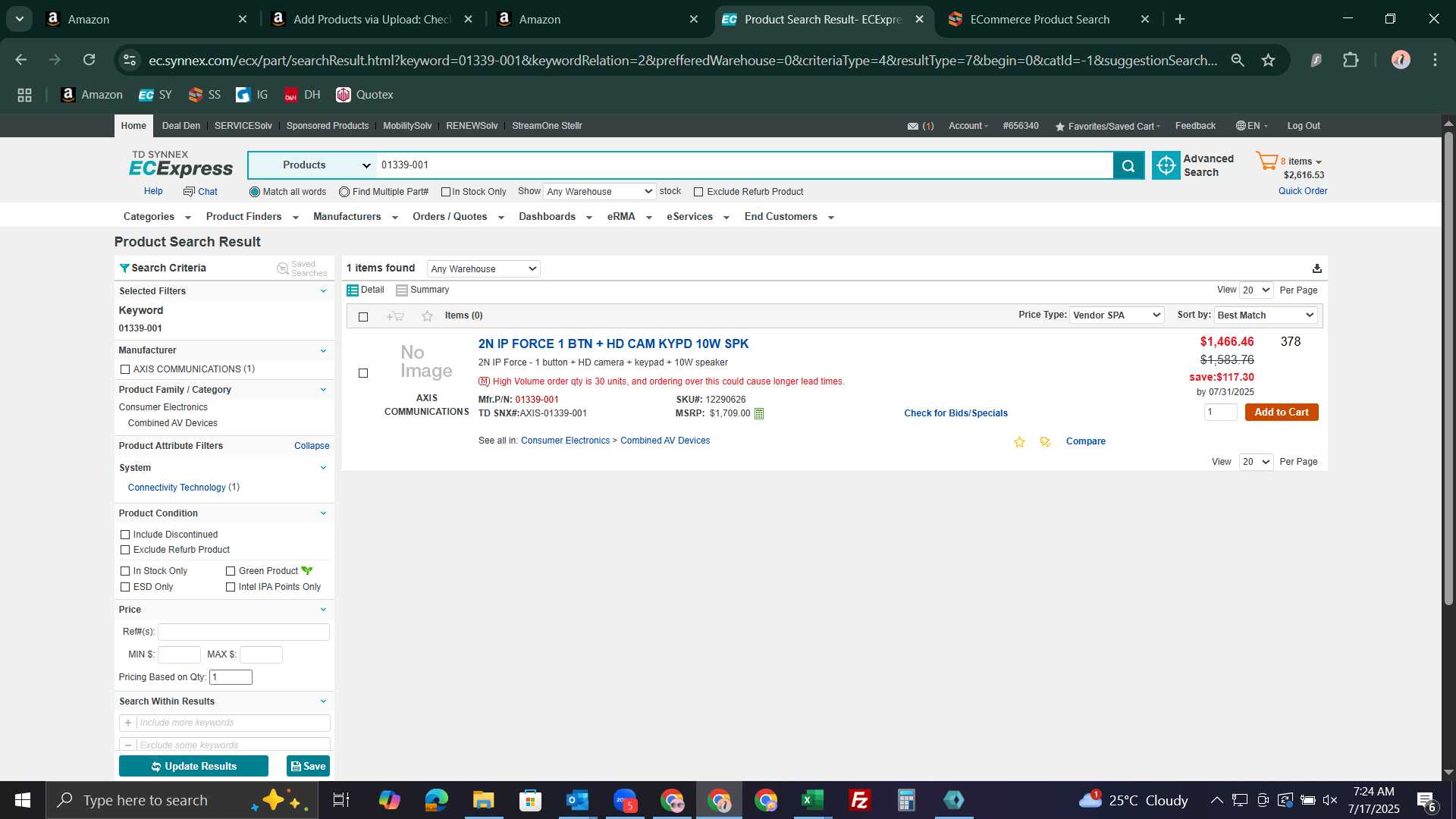The height and width of the screenshot is (819, 1456).
Task: Click the MIN $ price field
Action: point(179,654)
